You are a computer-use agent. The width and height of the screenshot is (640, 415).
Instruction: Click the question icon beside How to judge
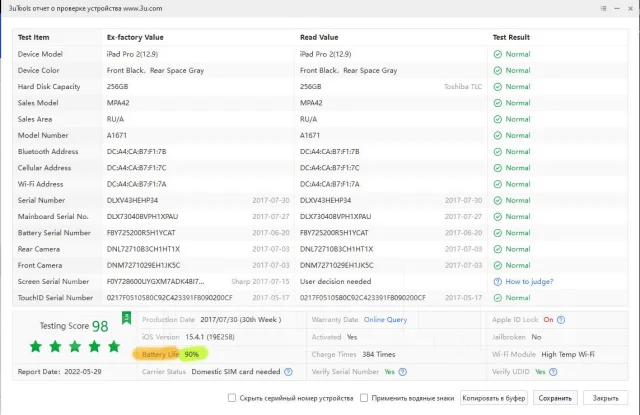[x=498, y=282]
